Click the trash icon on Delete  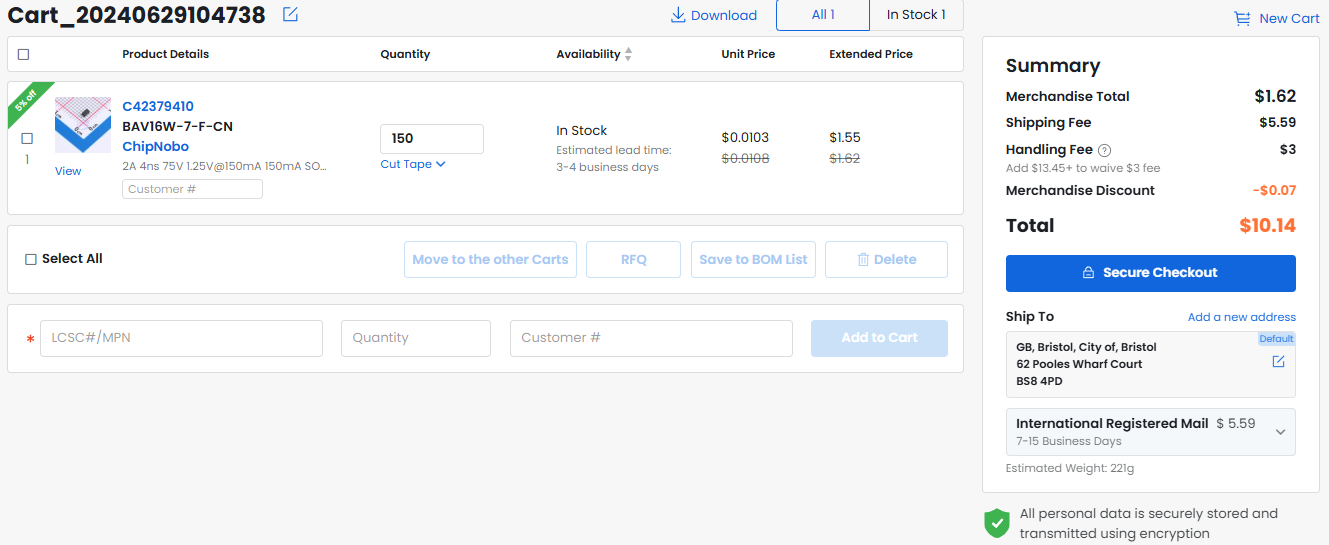pyautogui.click(x=863, y=260)
